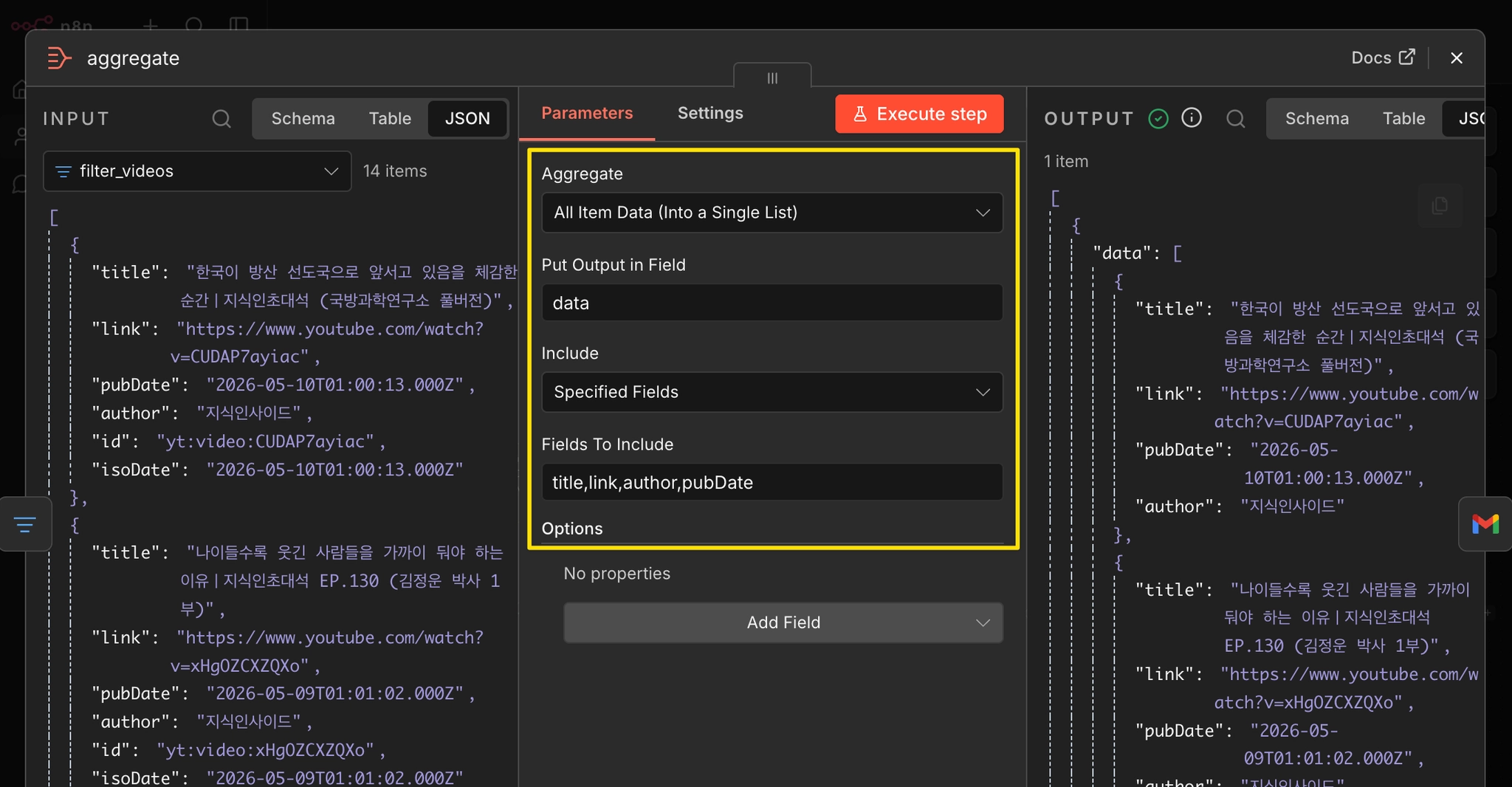Click the aggregate node icon in header
Image resolution: width=1512 pixels, height=787 pixels.
click(x=59, y=58)
